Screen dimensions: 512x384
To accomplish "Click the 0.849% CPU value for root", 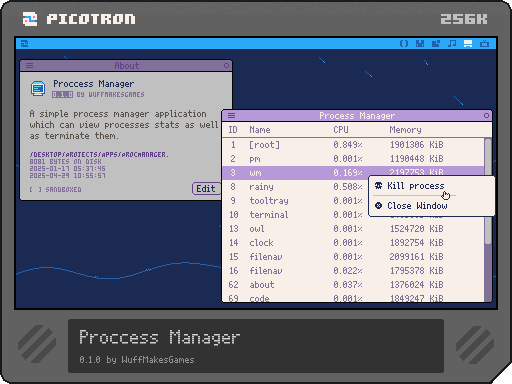I will click(x=348, y=145).
